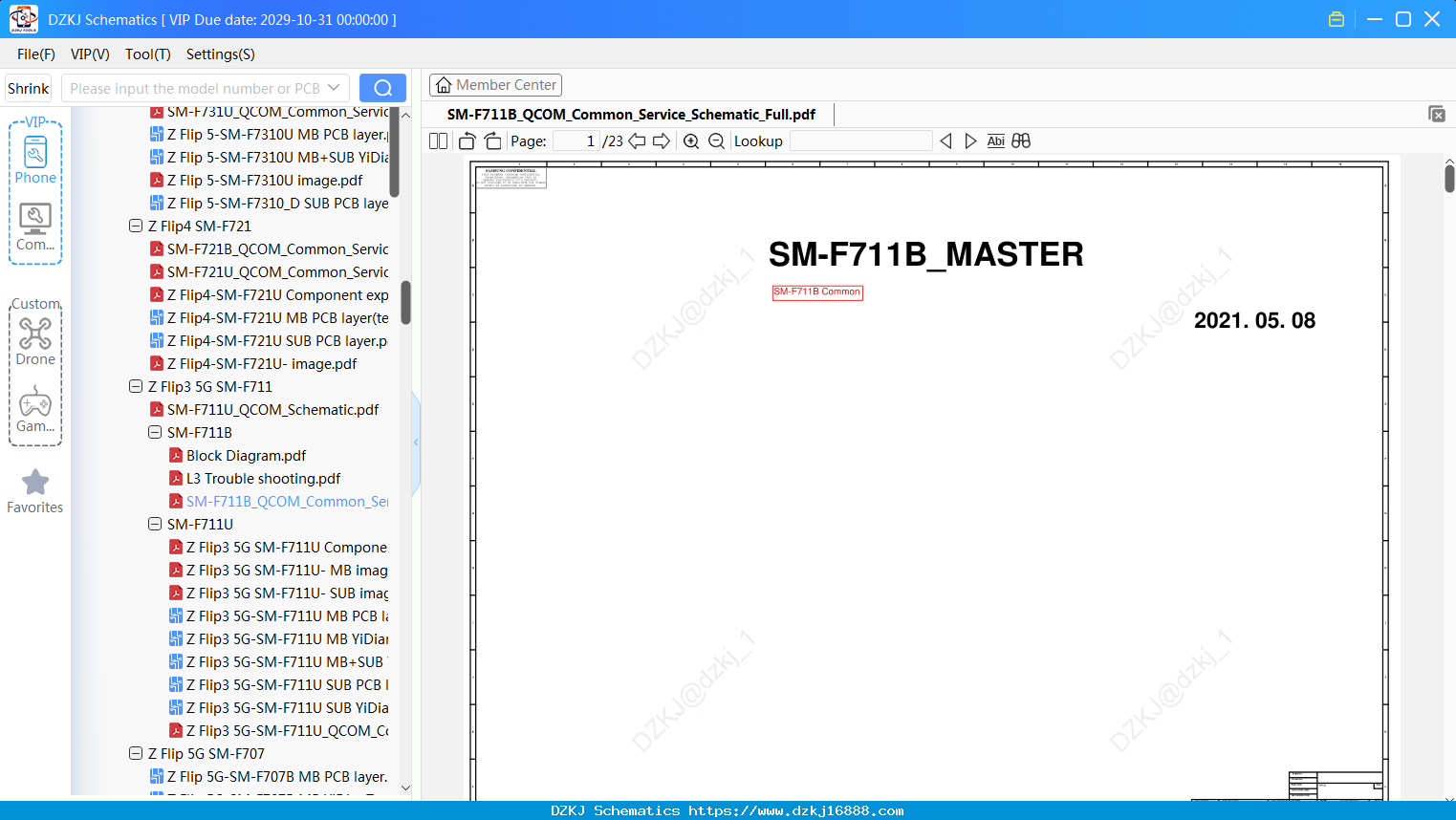Open the Tool(T) menu
Viewport: 1456px width, 820px height.
(x=148, y=54)
